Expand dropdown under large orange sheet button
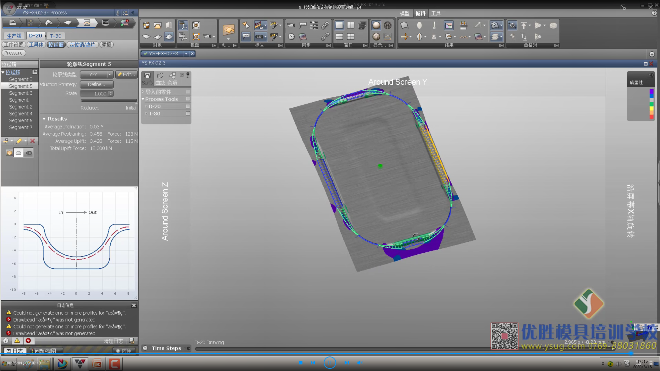The height and width of the screenshot is (371, 660). pos(229,39)
